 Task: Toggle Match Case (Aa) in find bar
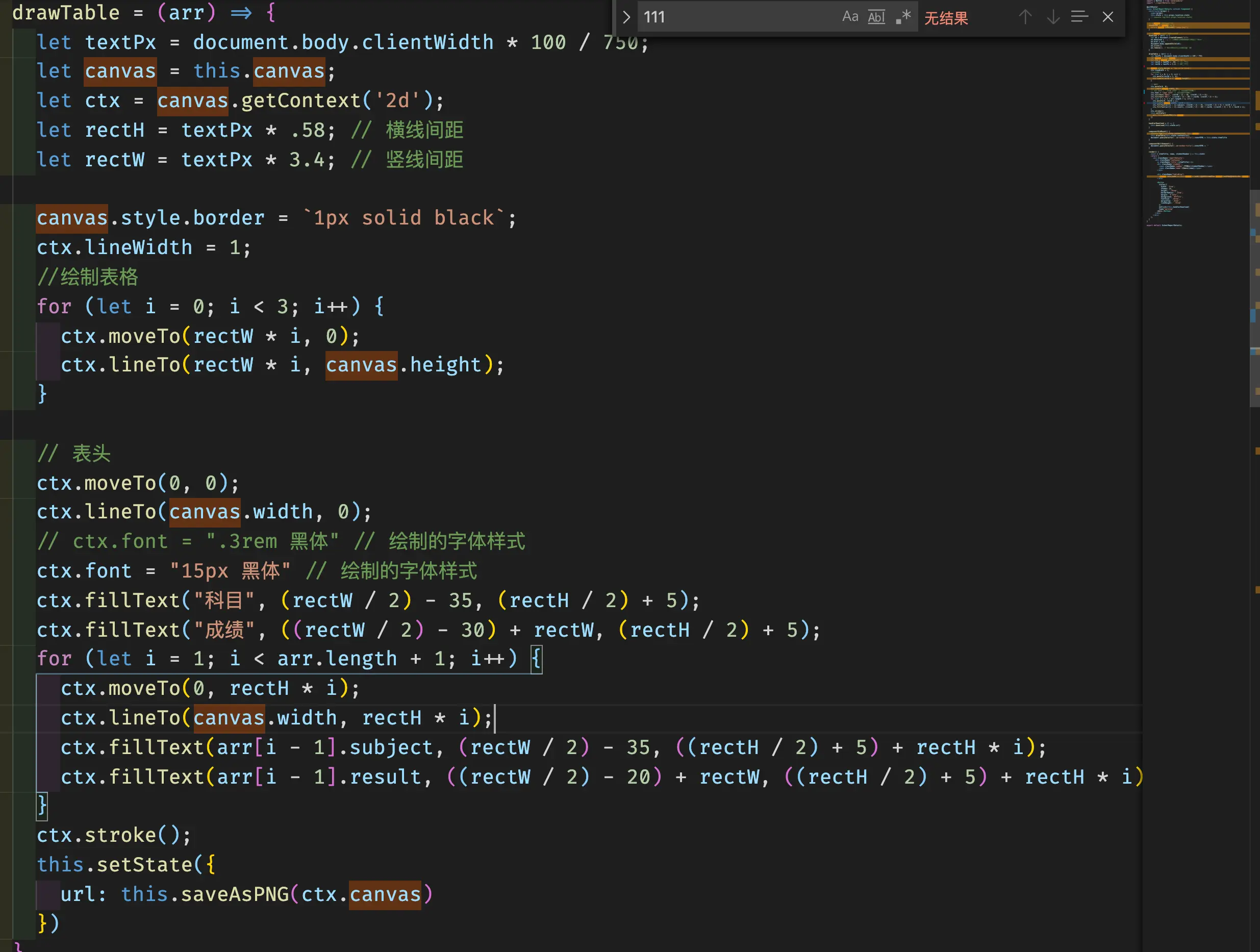[849, 17]
